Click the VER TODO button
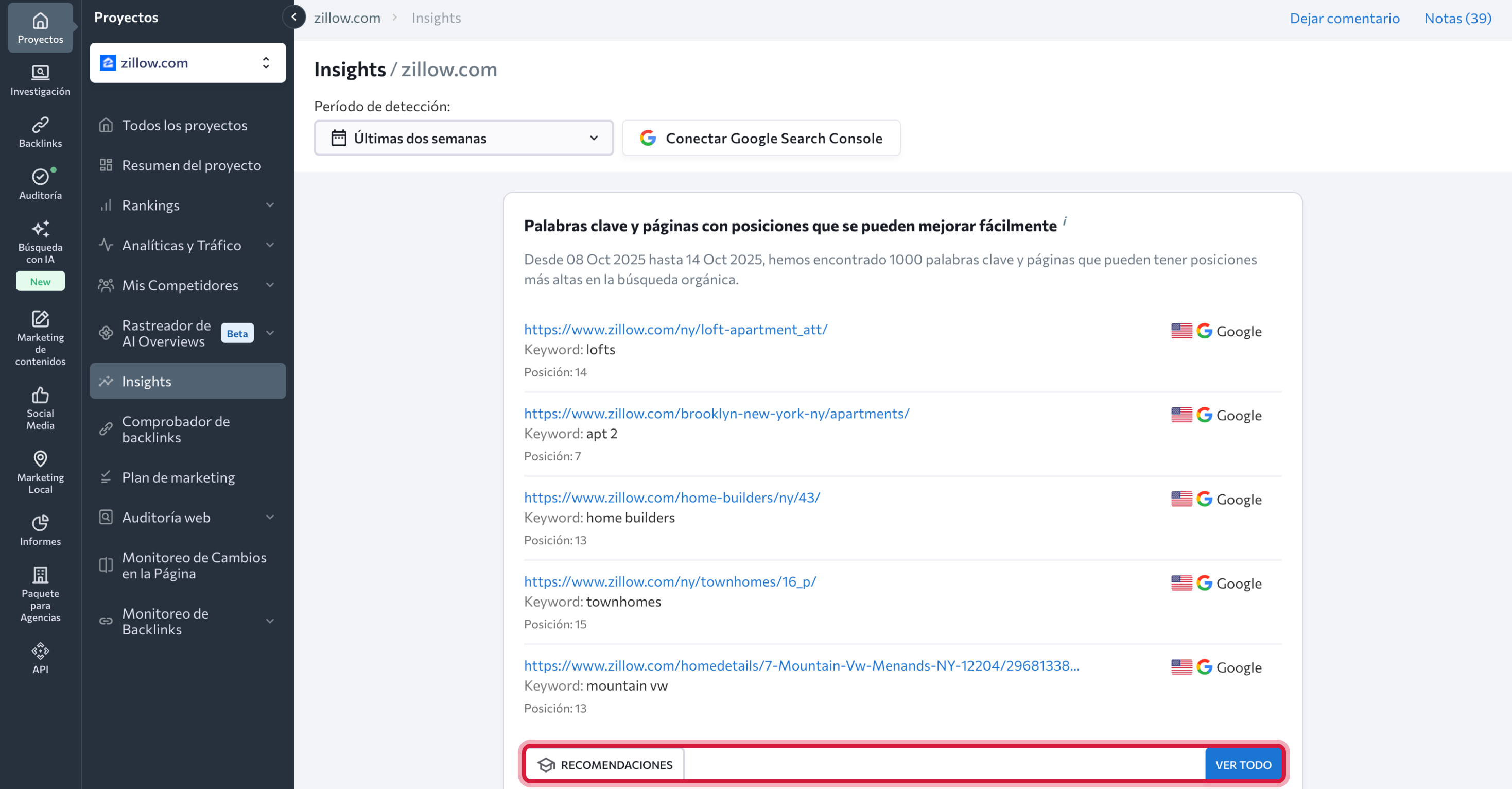This screenshot has width=1512, height=789. (1242, 764)
